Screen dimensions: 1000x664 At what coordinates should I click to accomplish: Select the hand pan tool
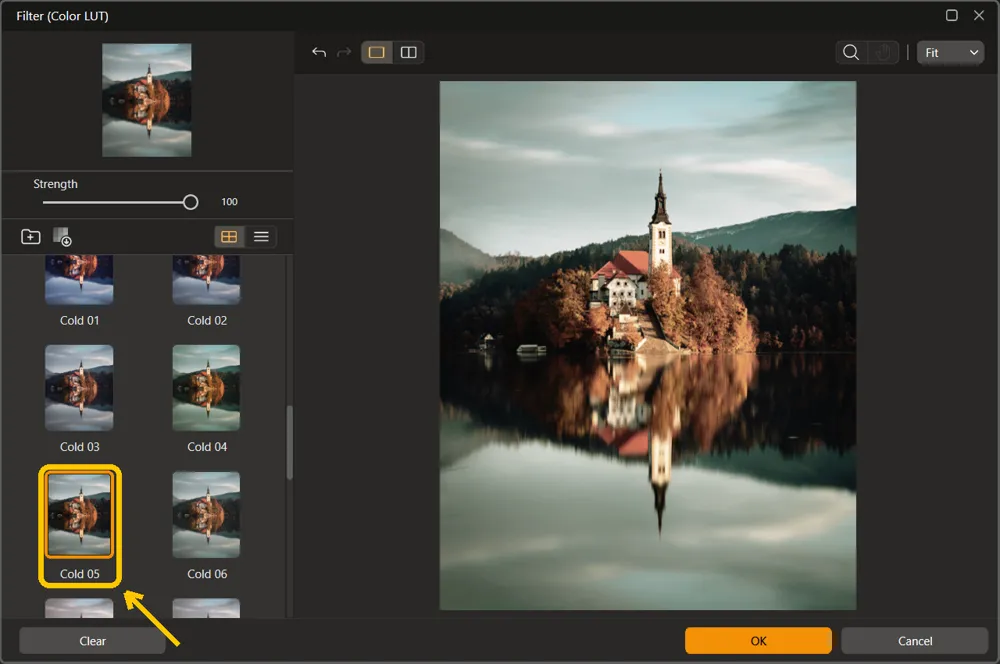pyautogui.click(x=883, y=52)
